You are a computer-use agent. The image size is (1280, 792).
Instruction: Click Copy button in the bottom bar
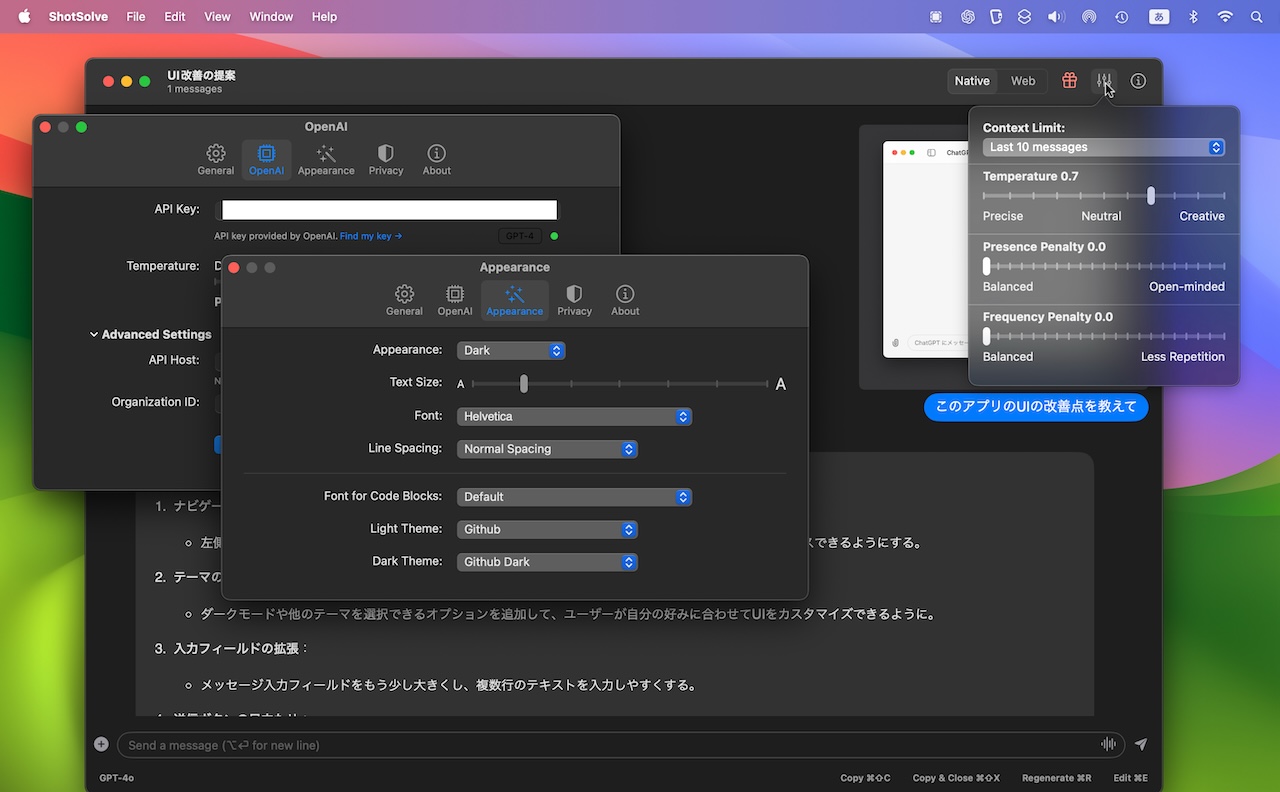865,777
